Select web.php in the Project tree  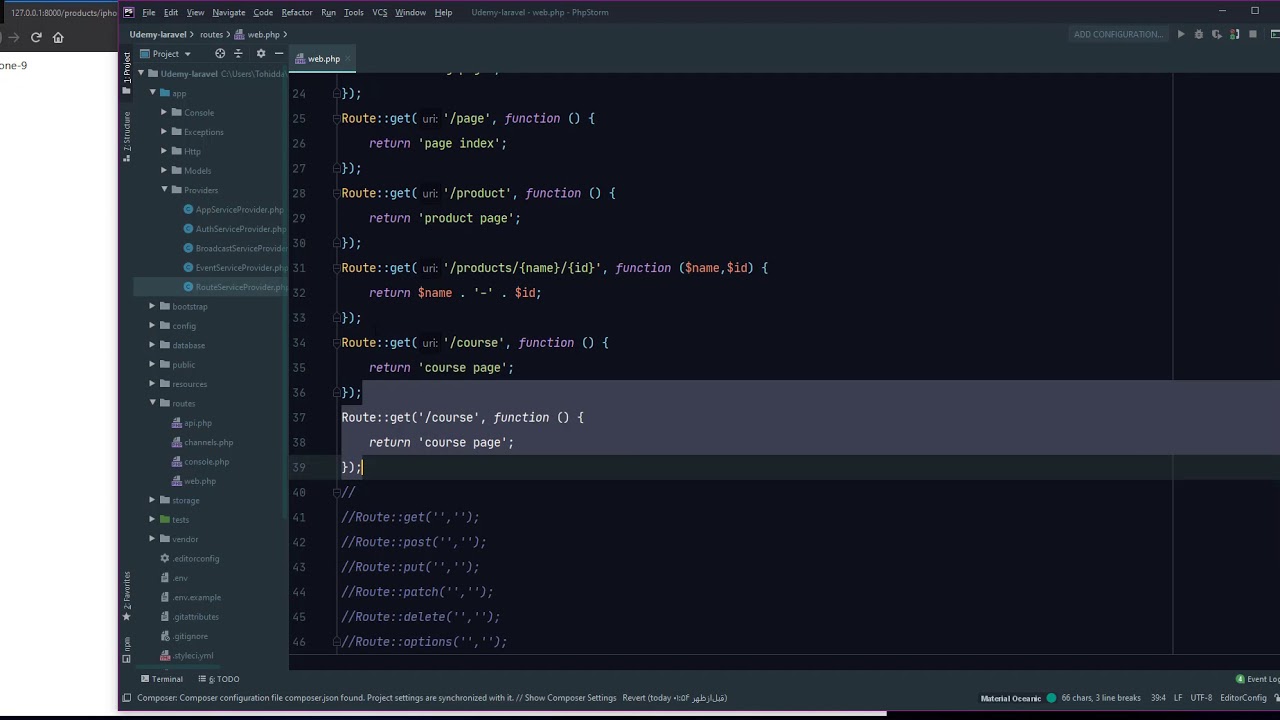tap(199, 481)
